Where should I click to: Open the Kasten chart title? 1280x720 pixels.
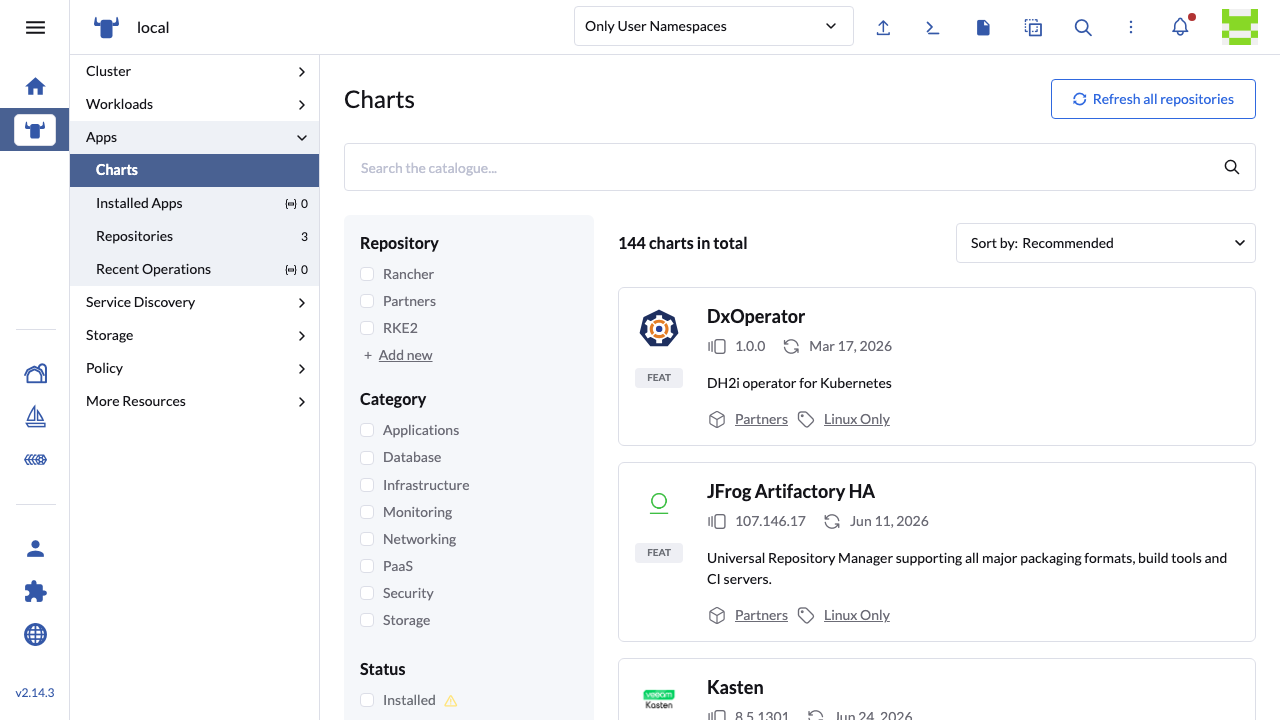[x=735, y=687]
